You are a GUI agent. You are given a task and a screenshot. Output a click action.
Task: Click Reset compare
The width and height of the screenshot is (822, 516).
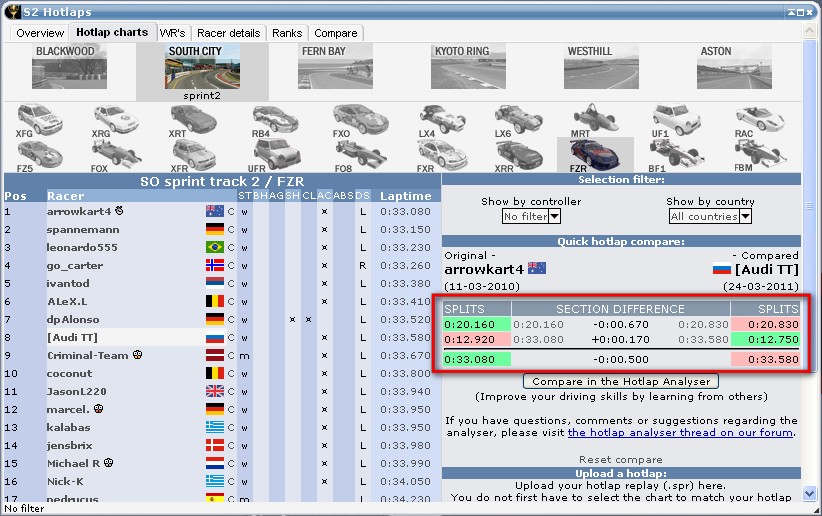click(x=621, y=459)
